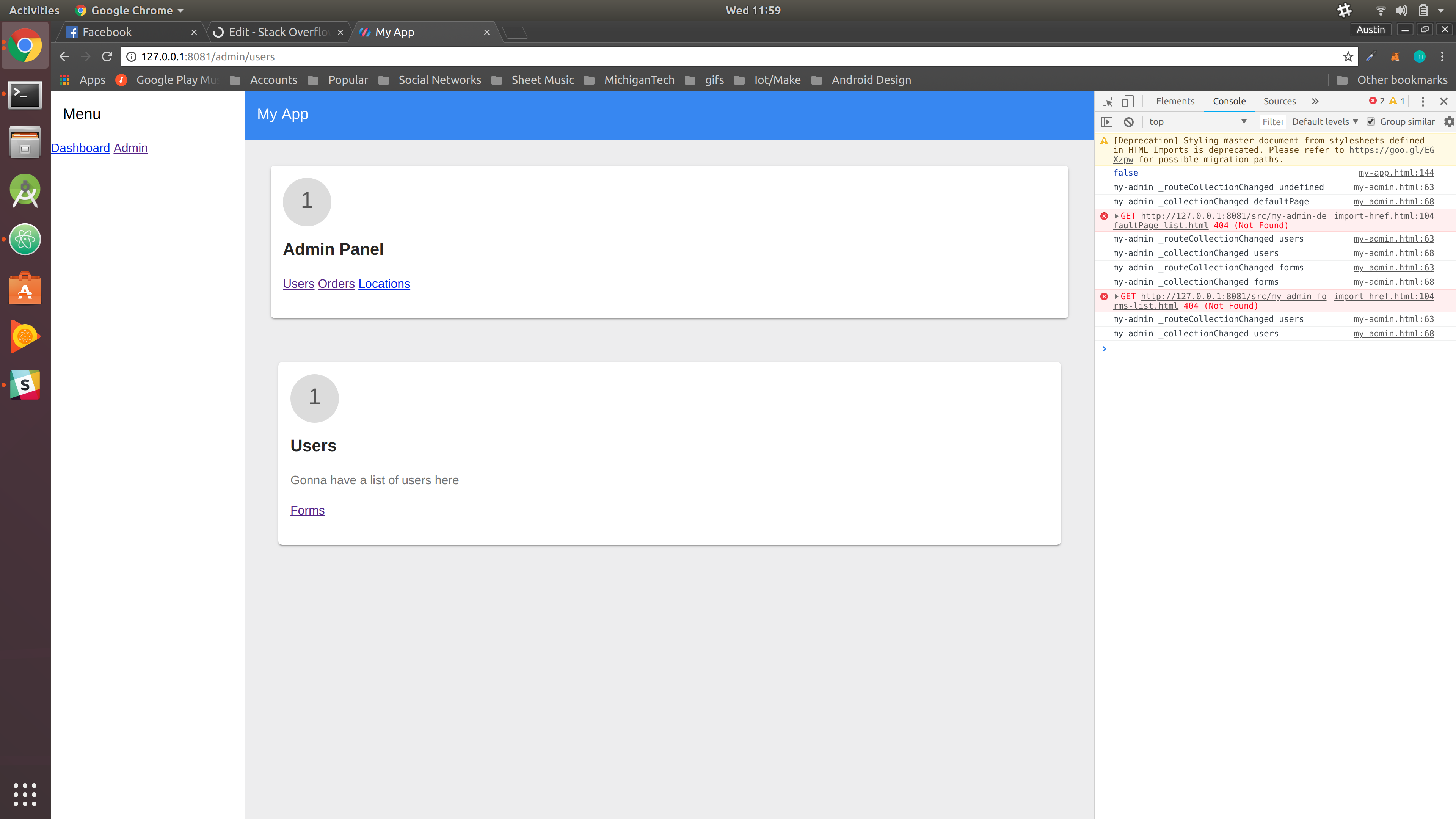Click the clear console icon
The width and height of the screenshot is (1456, 819).
[1129, 121]
